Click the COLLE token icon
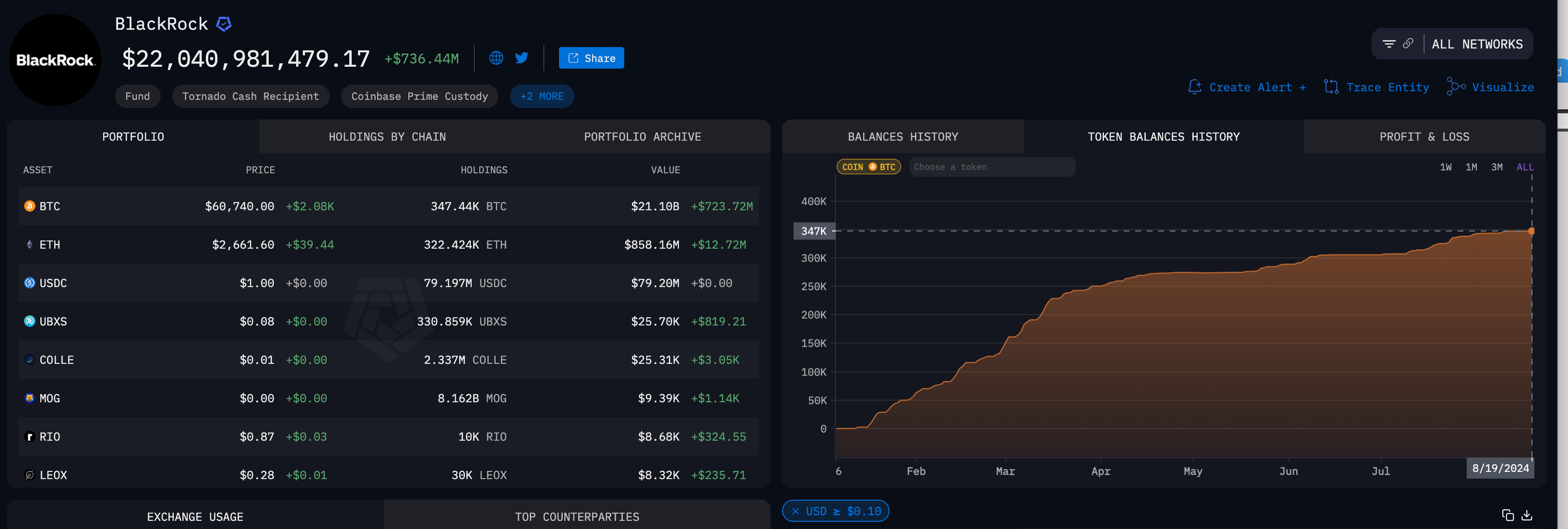Screen dimensions: 1568x529 pos(29,360)
